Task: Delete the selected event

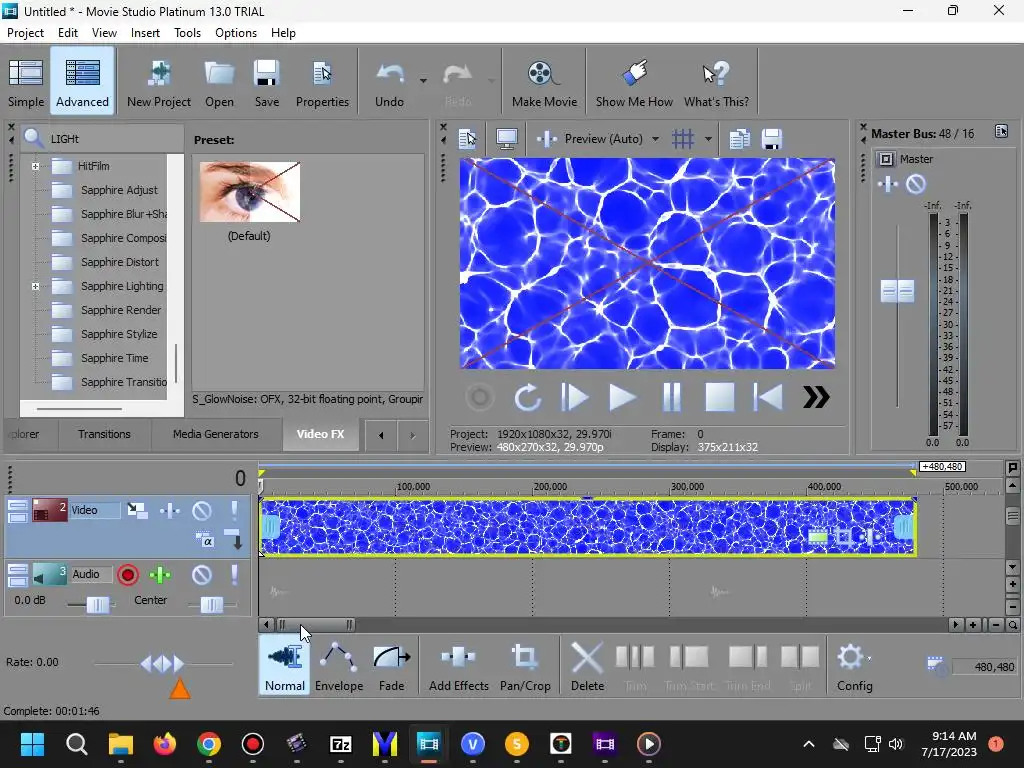Action: coord(587,666)
